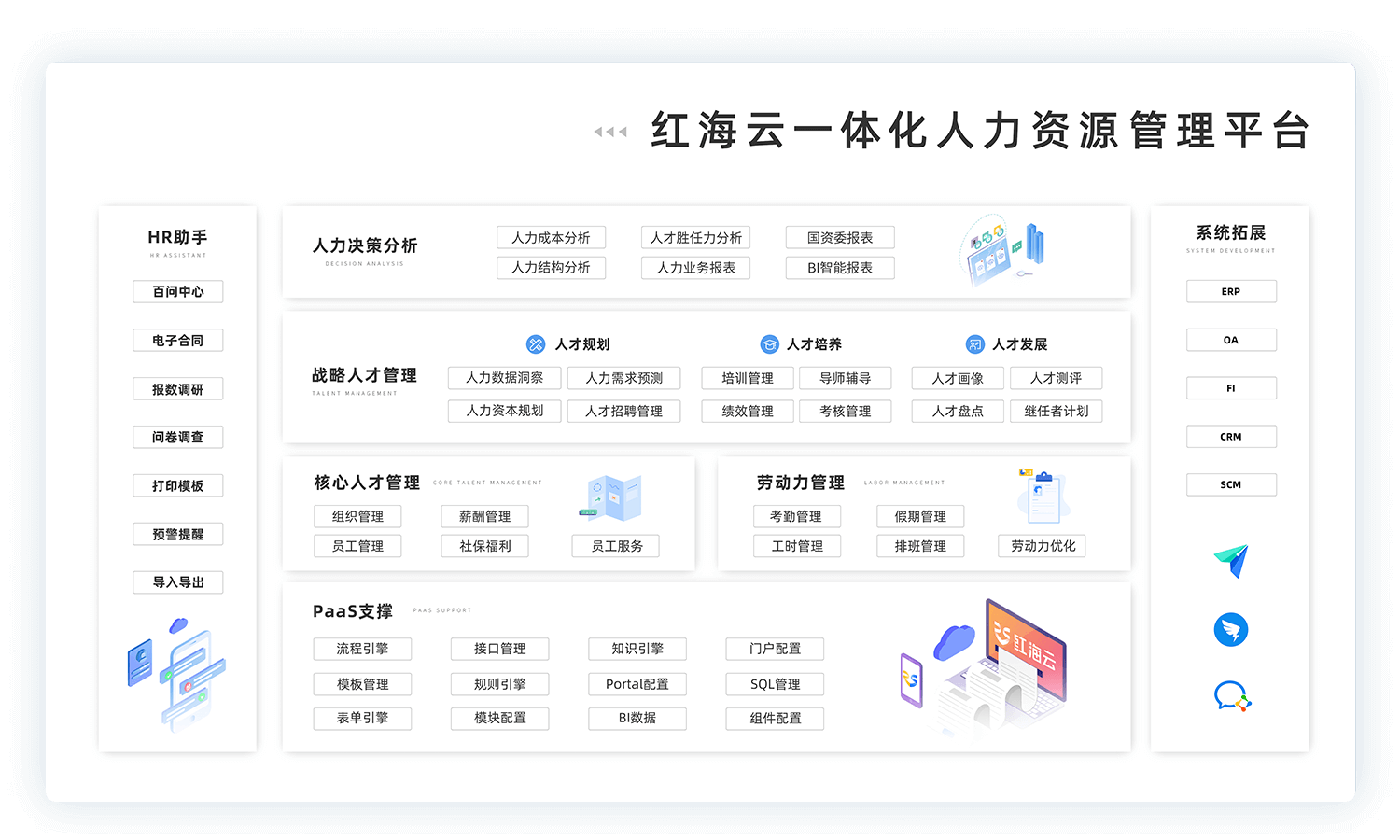Click the folded map illustration in 核心人才管理
The image size is (1400, 840).
click(612, 497)
